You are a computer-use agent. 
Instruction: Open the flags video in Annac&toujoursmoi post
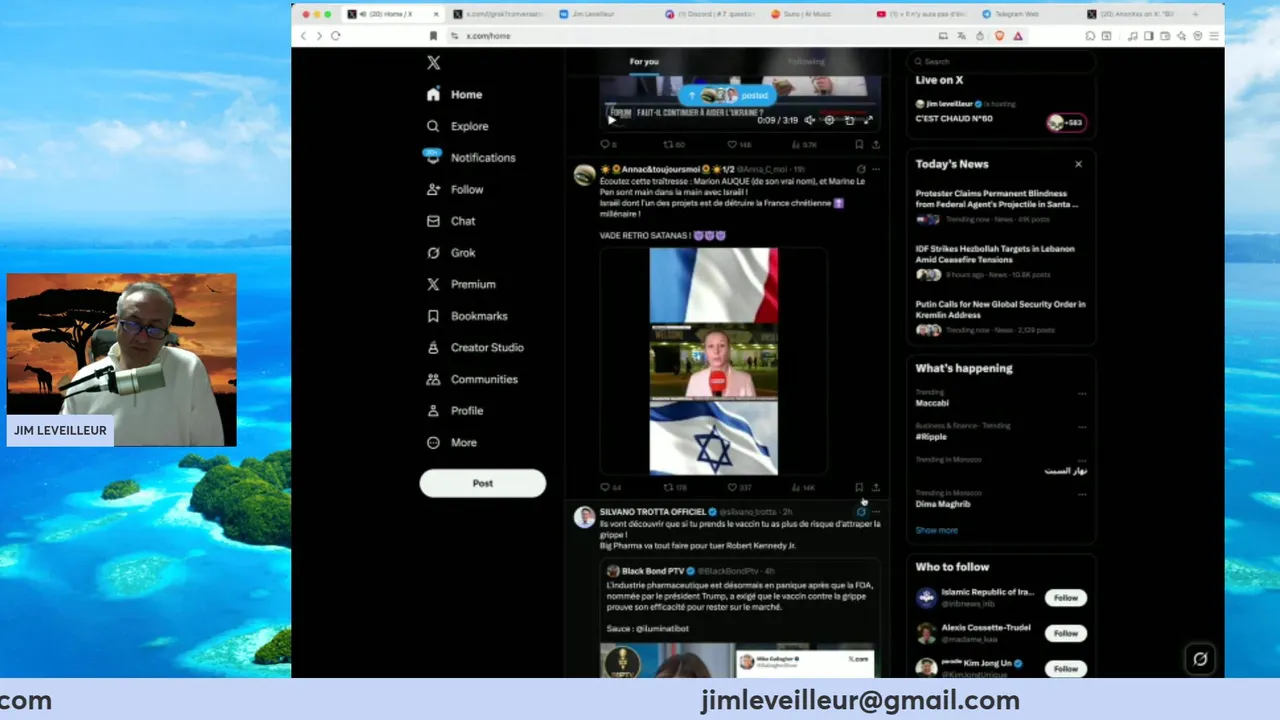click(x=713, y=361)
